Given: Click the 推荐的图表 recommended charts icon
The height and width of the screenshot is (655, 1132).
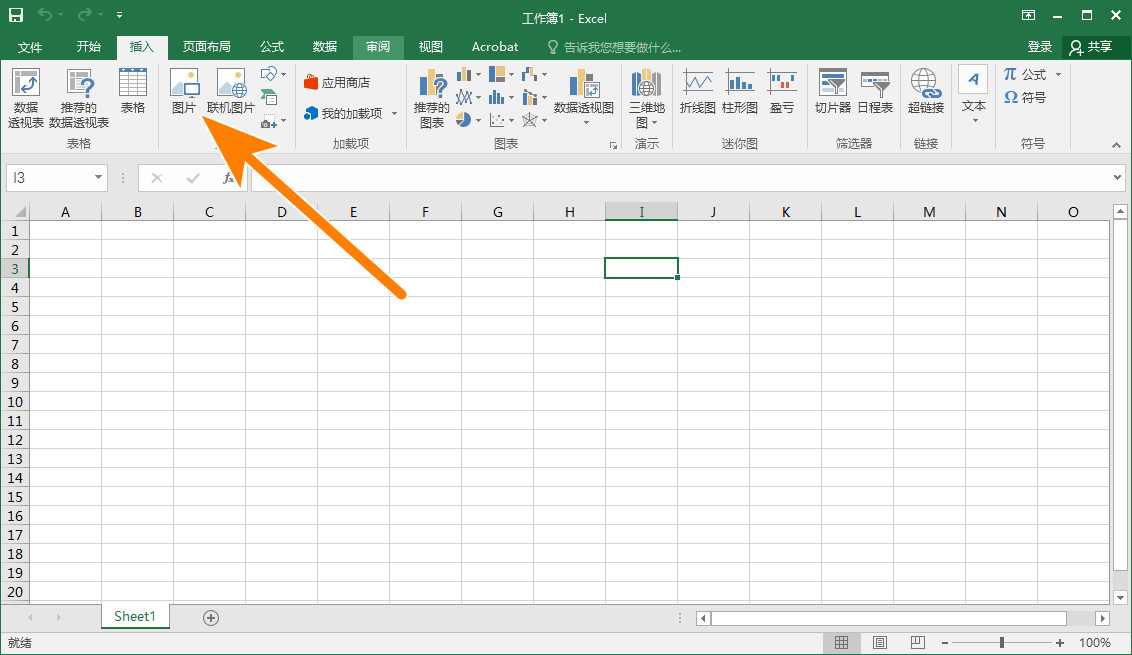Looking at the screenshot, I should tap(432, 97).
